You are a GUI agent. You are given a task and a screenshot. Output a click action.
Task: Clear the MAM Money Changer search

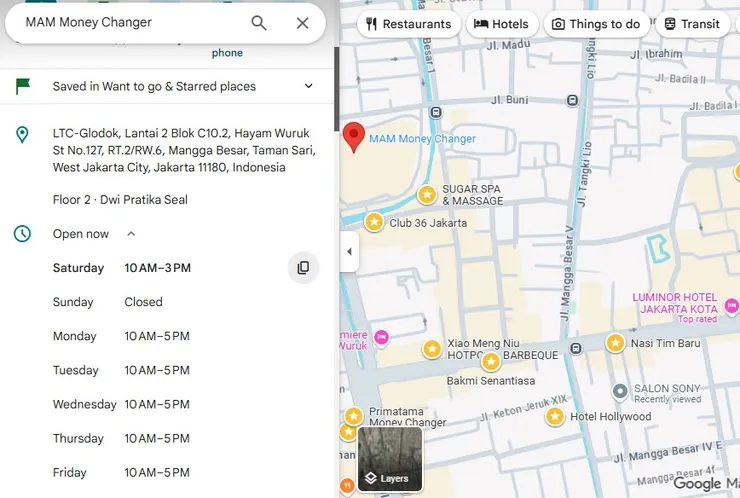[x=303, y=23]
